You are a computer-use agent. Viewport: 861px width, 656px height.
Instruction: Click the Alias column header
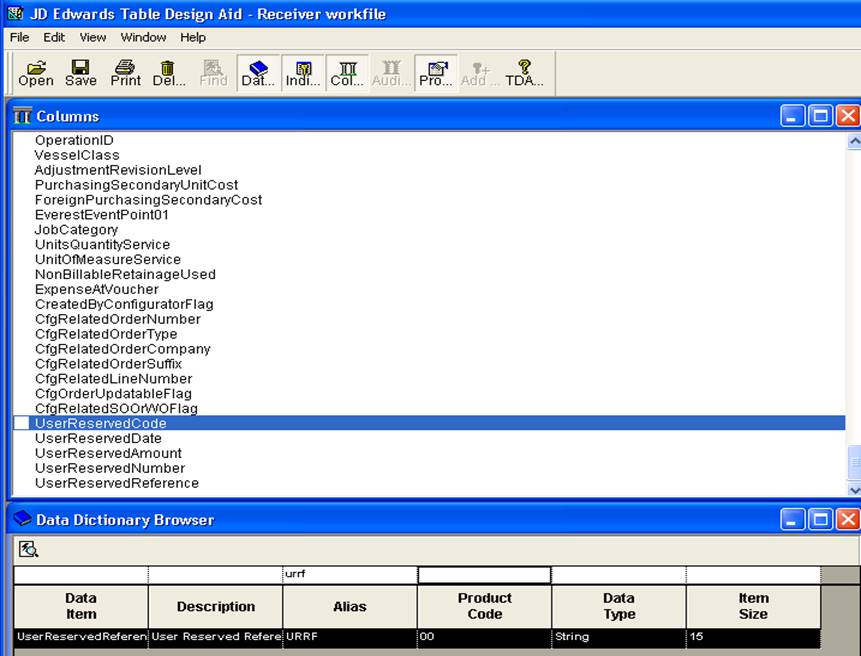tap(350, 607)
